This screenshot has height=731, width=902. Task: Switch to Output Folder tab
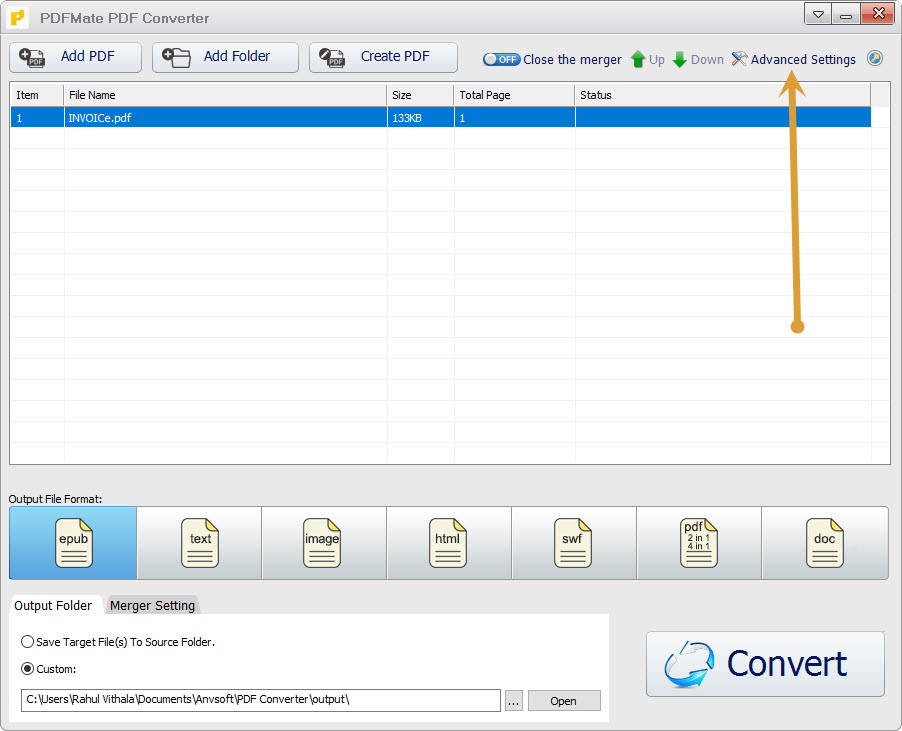[x=53, y=606]
